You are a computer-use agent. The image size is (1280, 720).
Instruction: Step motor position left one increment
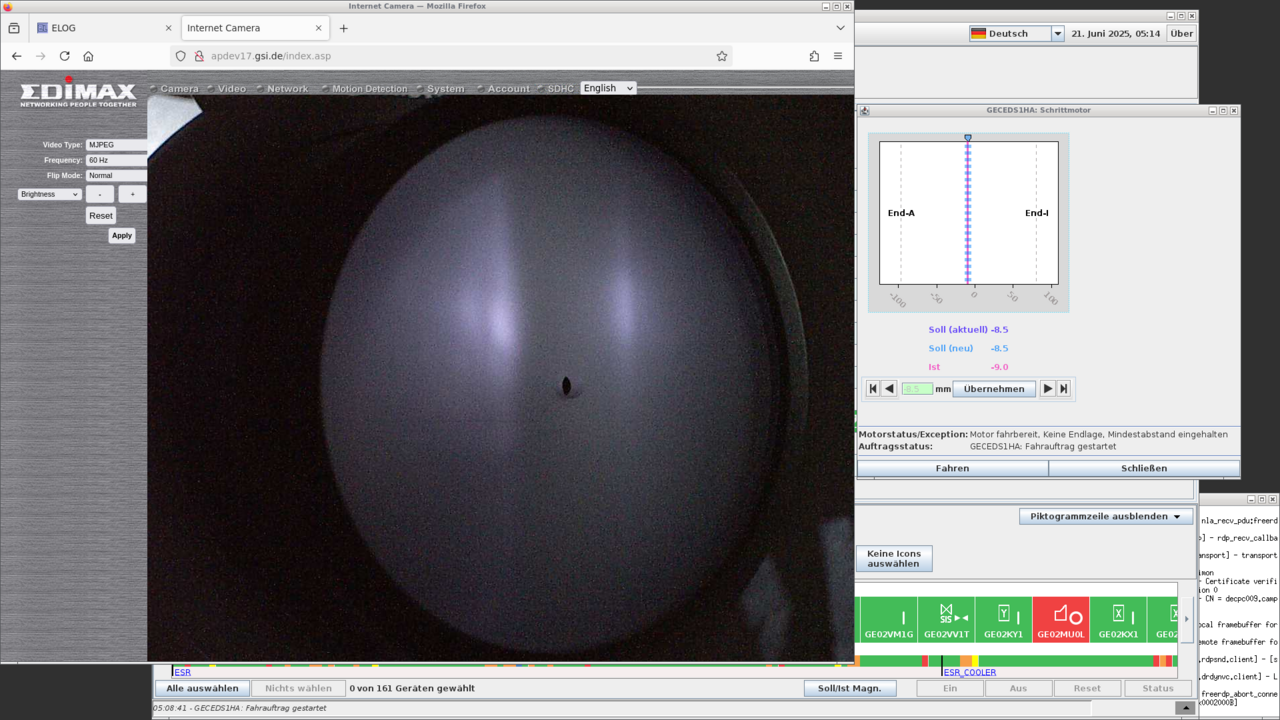(x=889, y=389)
